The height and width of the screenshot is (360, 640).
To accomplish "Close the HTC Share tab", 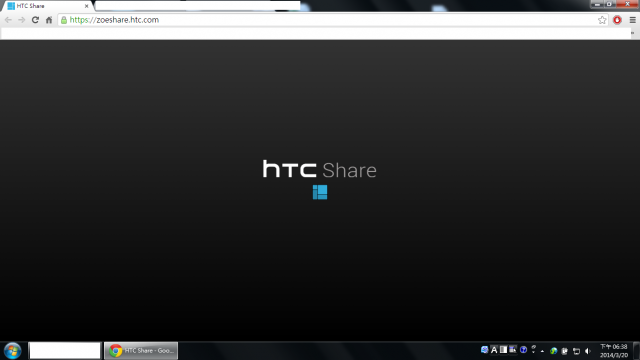I will [x=87, y=6].
